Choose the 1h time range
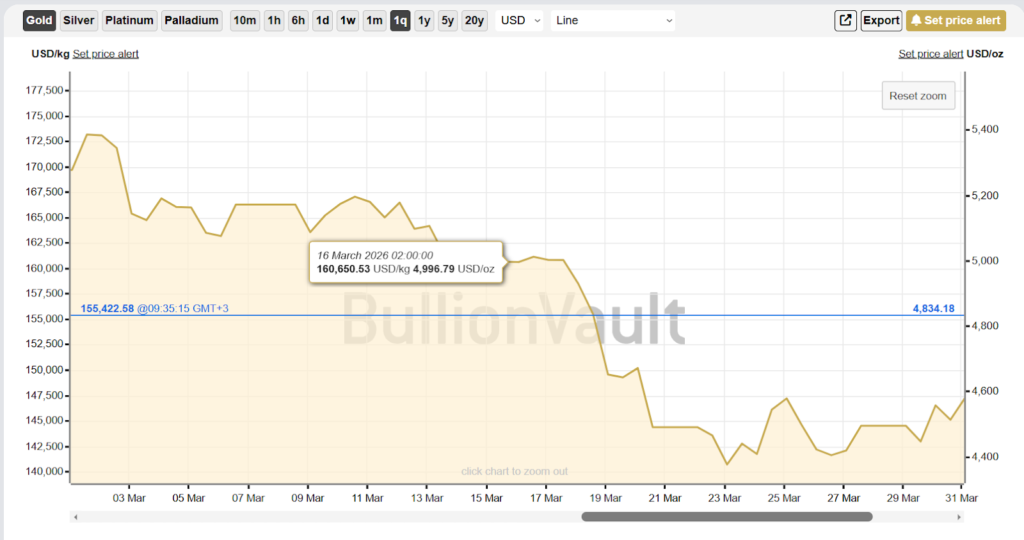1024x540 pixels. pyautogui.click(x=274, y=20)
